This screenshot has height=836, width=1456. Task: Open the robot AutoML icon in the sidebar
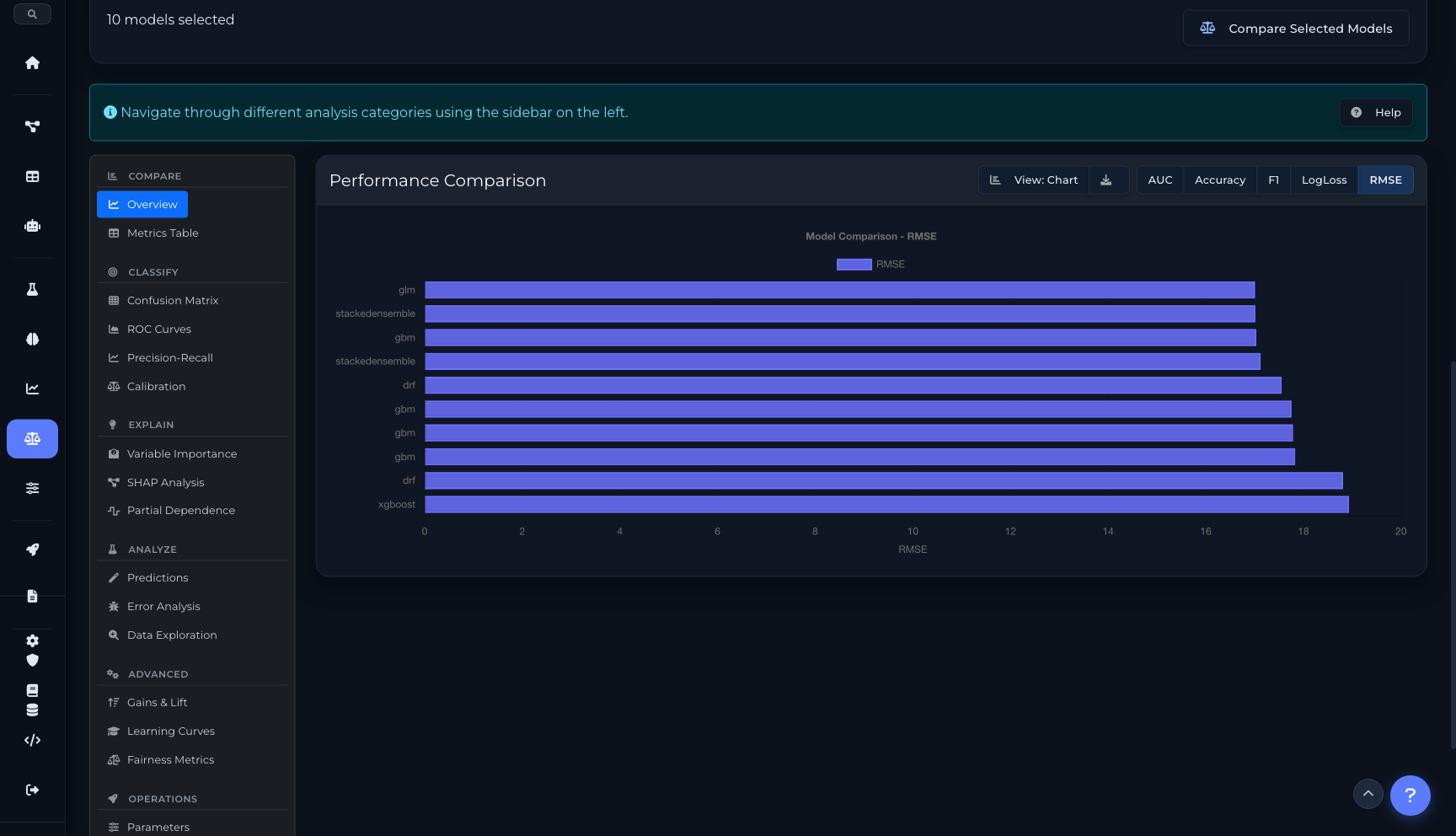pos(32,225)
